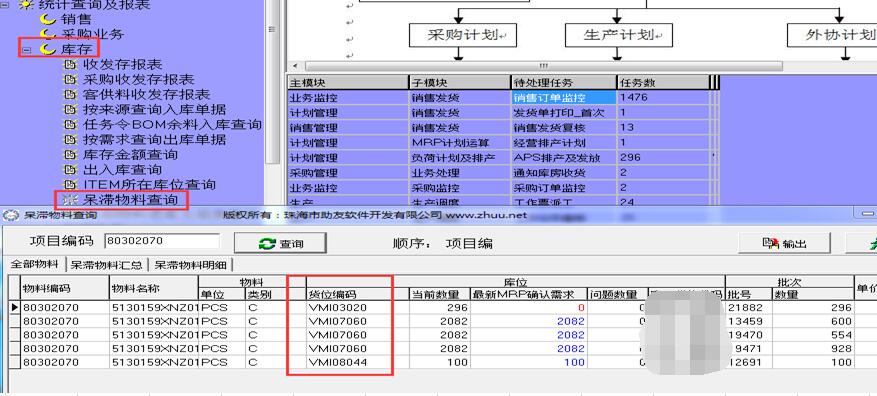Click the row with batch quantity 928
This screenshot has height=396, width=877.
[x=438, y=348]
